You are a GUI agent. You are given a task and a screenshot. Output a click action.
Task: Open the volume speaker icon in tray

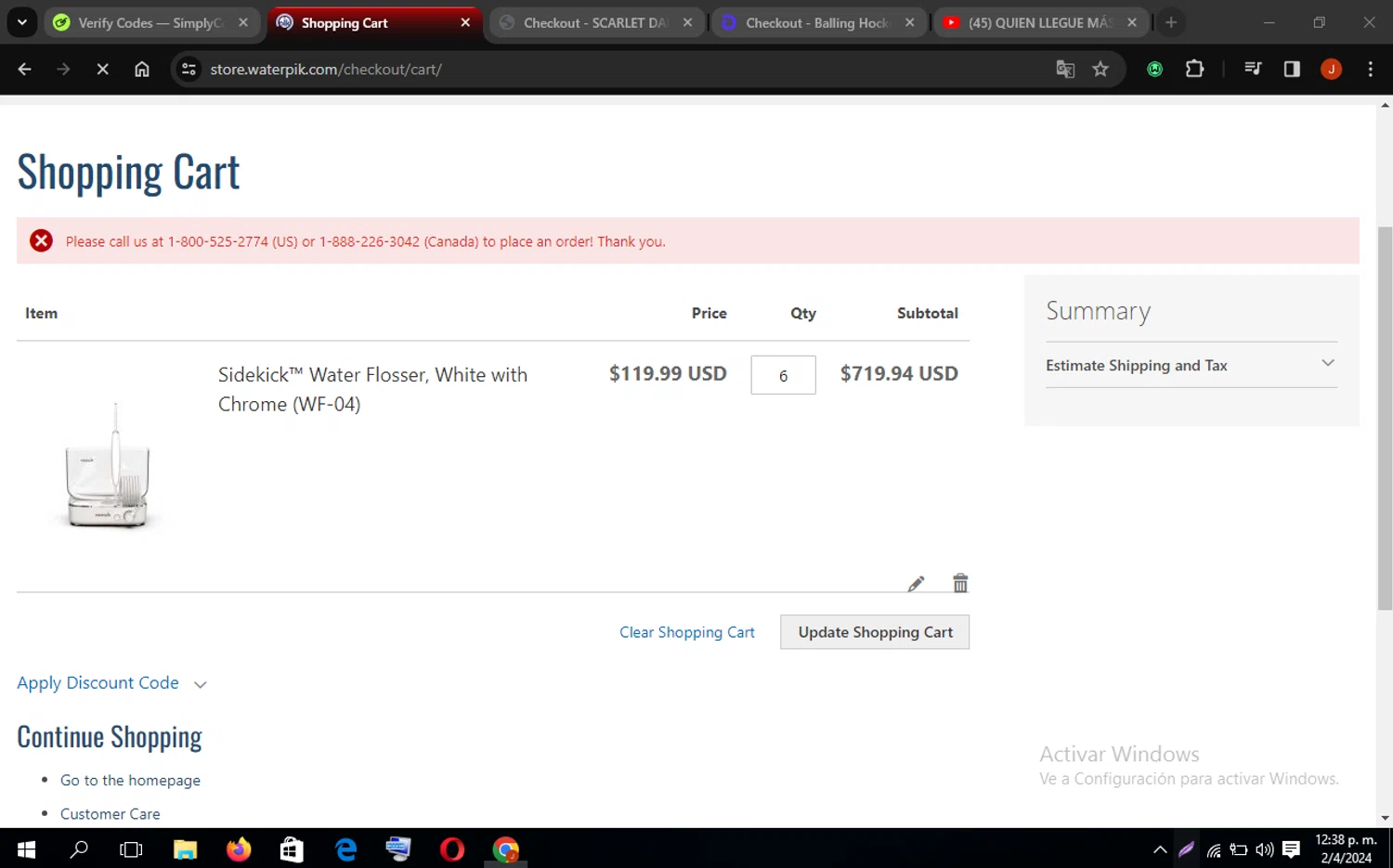(x=1264, y=849)
